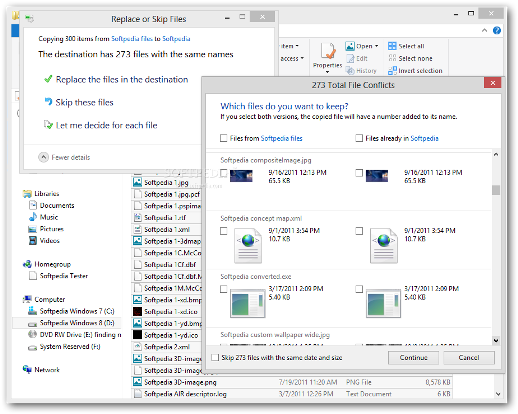
Task: Click Explorer file list scroll down arrow
Action: tap(498, 394)
